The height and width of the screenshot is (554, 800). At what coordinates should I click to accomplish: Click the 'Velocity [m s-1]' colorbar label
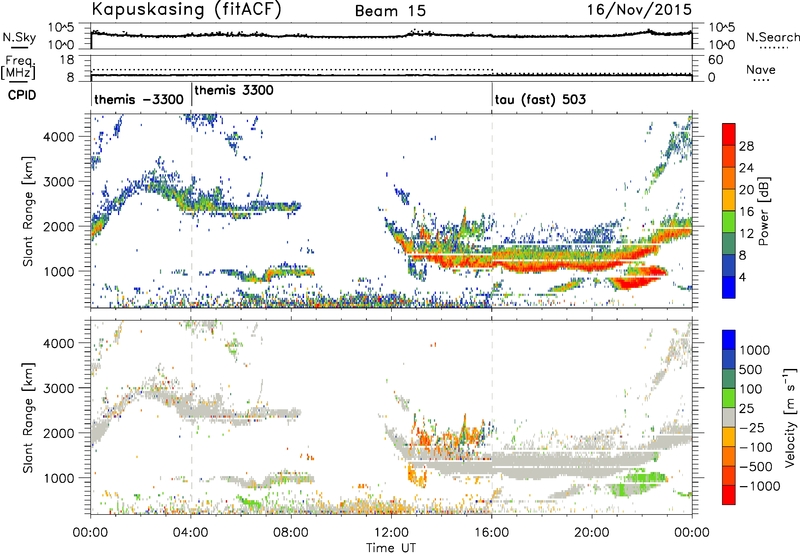pyautogui.click(x=790, y=417)
